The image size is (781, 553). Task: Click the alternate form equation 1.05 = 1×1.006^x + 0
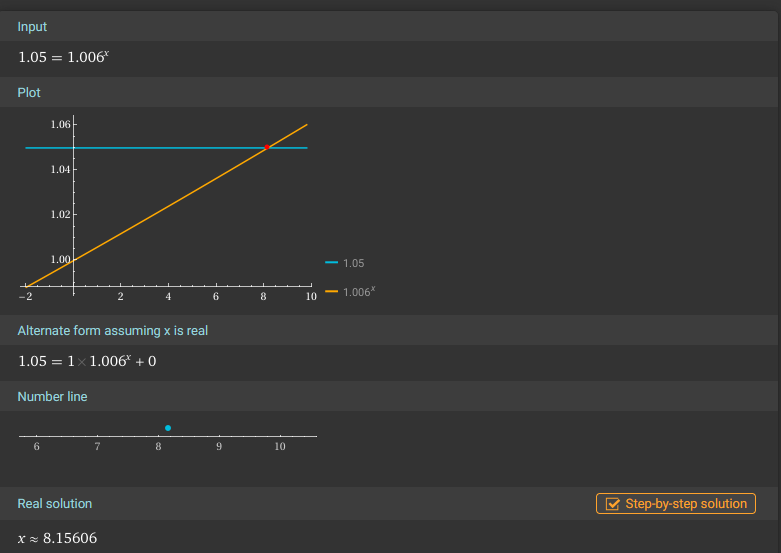click(87, 361)
